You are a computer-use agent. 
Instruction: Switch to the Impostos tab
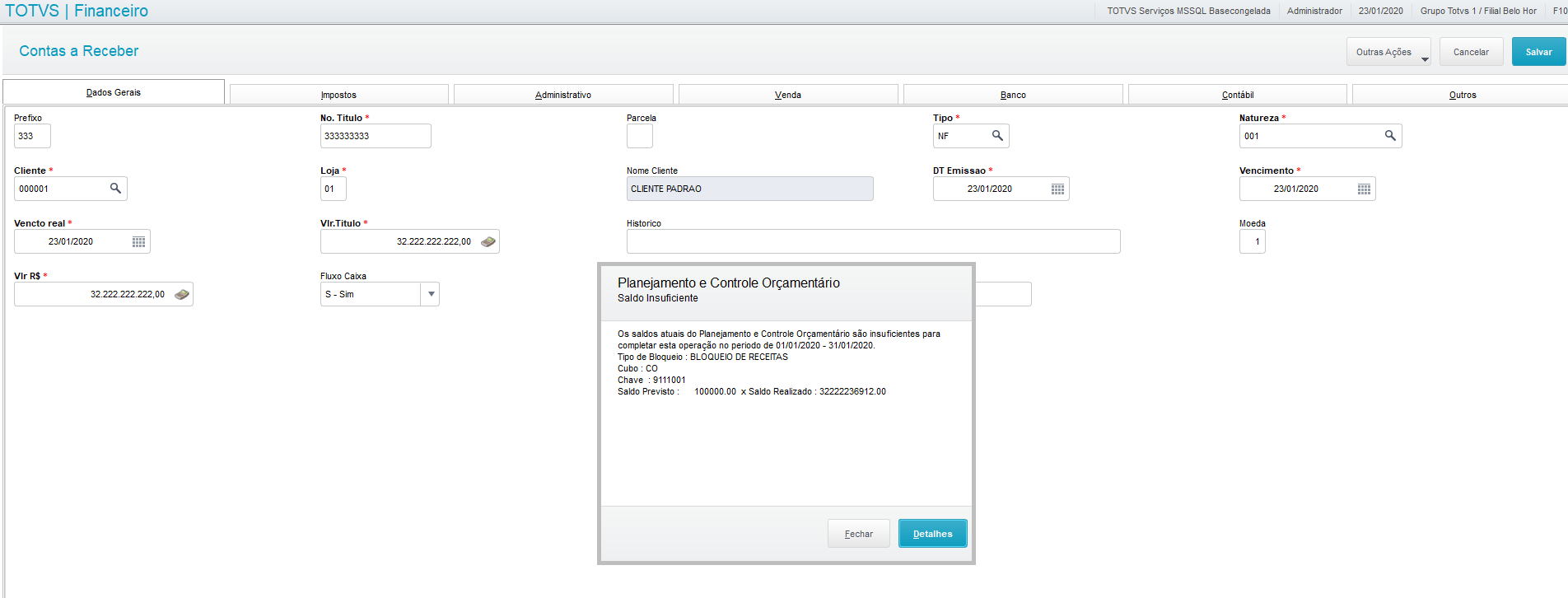pos(338,95)
